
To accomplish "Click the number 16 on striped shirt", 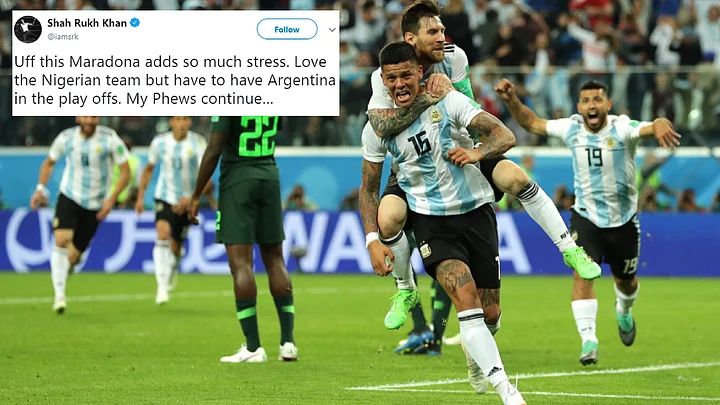I will [420, 144].
